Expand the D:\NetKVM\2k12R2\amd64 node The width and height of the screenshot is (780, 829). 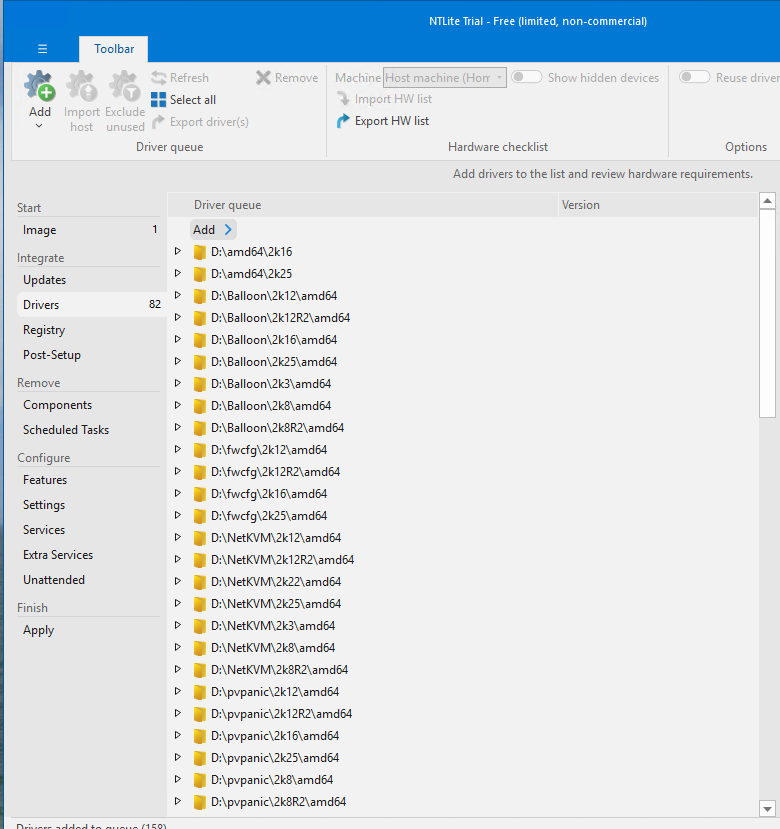tap(178, 559)
